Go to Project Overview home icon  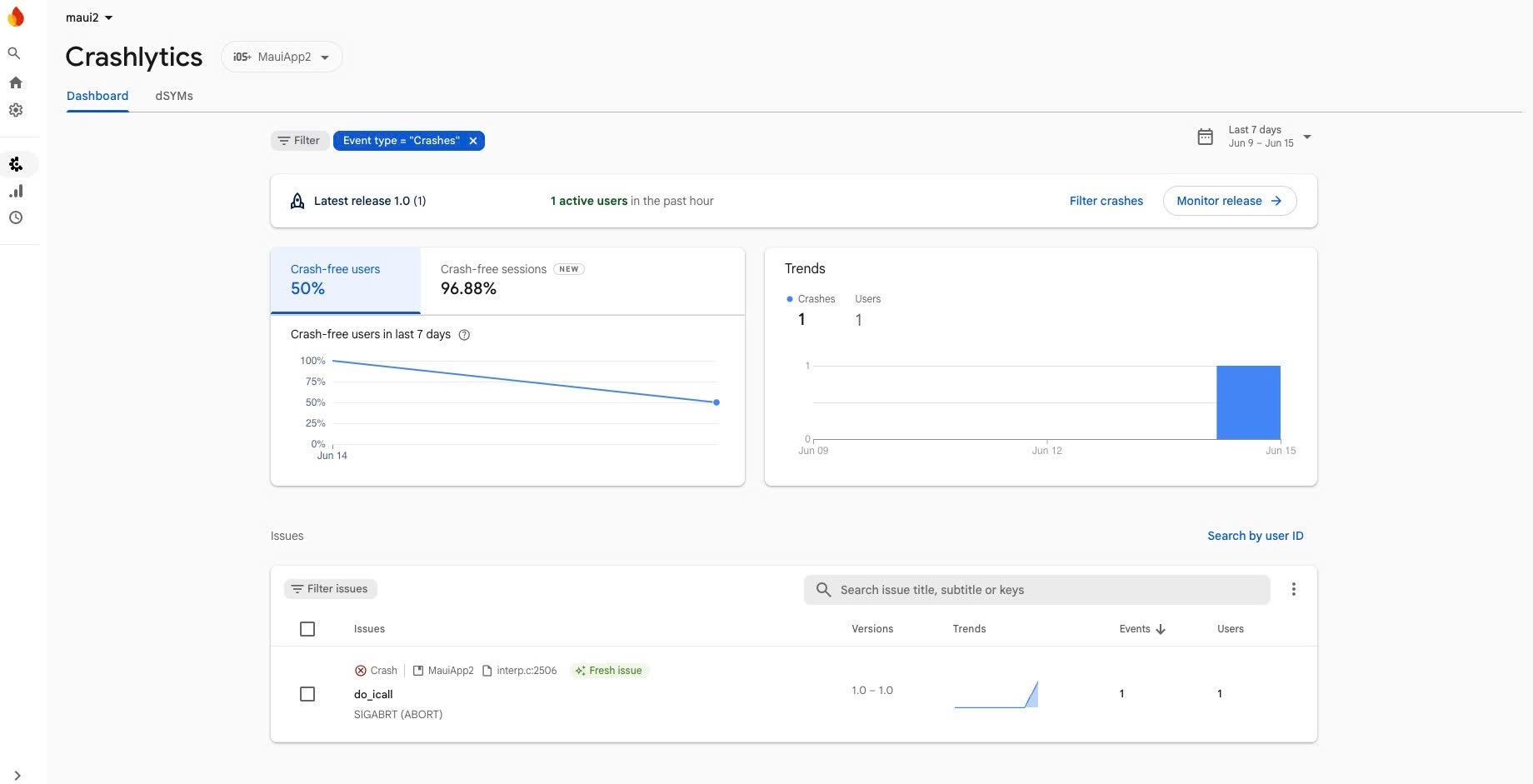15,82
